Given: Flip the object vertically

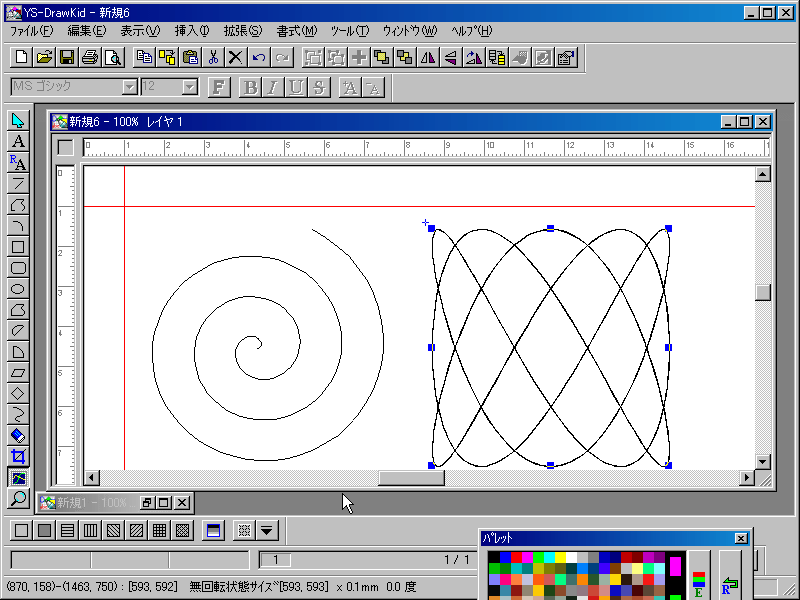Looking at the screenshot, I should click(451, 57).
